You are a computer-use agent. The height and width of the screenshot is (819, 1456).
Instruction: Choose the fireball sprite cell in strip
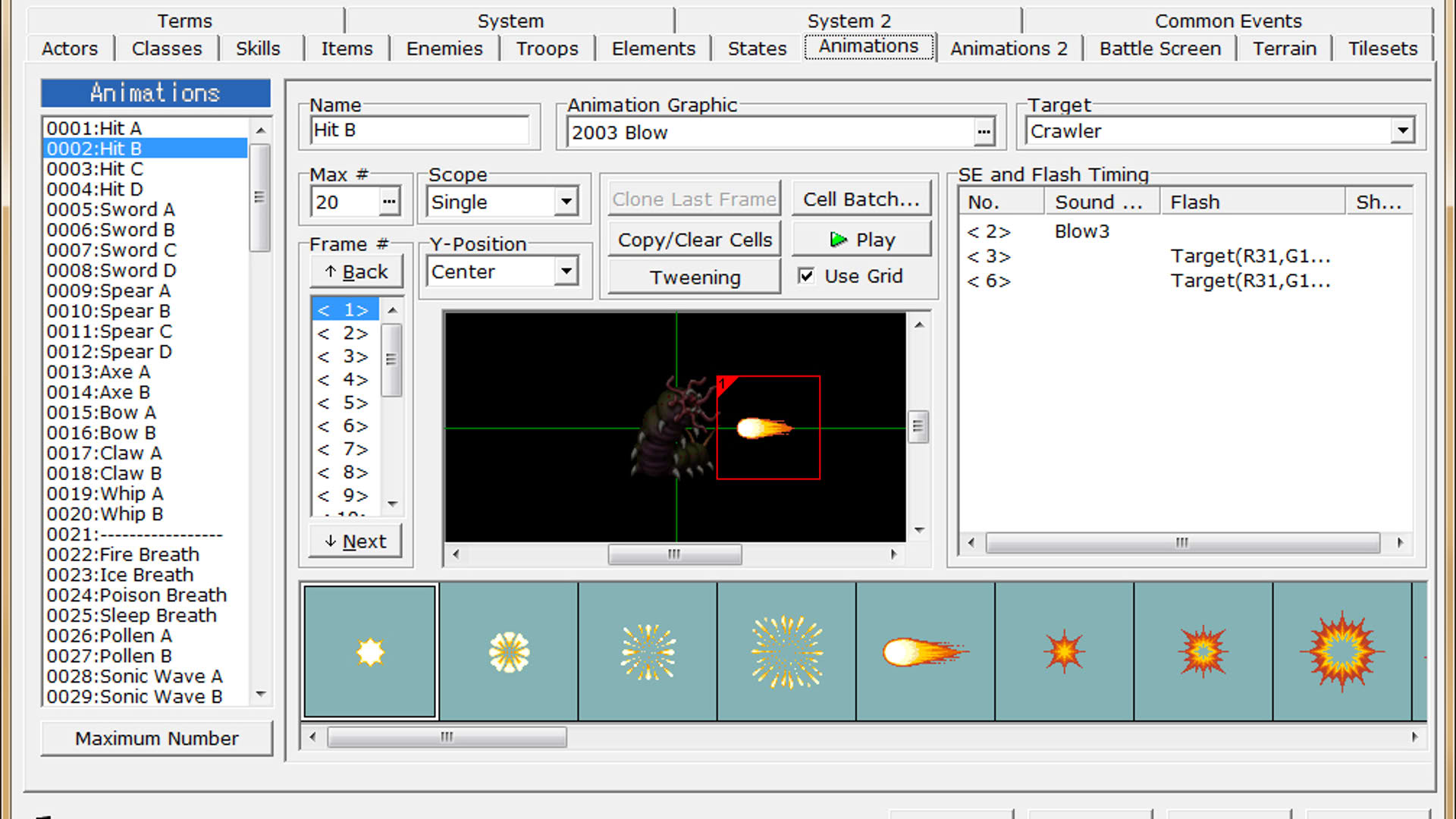[925, 651]
